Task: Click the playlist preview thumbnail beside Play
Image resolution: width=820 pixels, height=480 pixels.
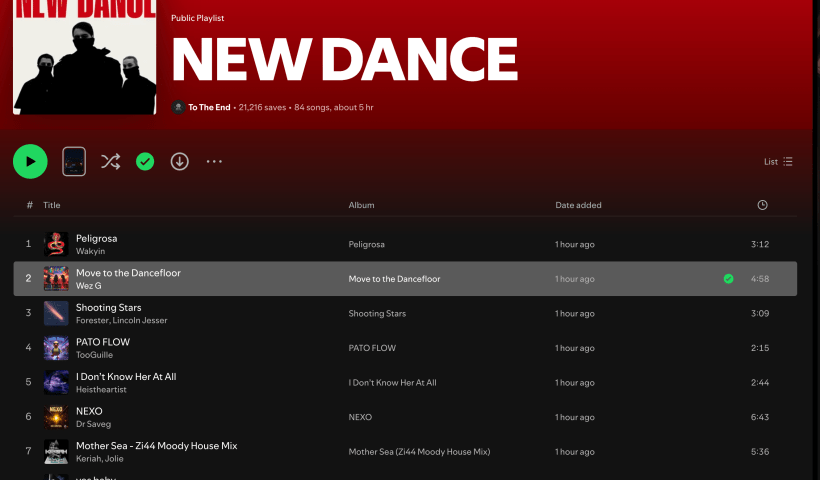Action: (x=74, y=161)
